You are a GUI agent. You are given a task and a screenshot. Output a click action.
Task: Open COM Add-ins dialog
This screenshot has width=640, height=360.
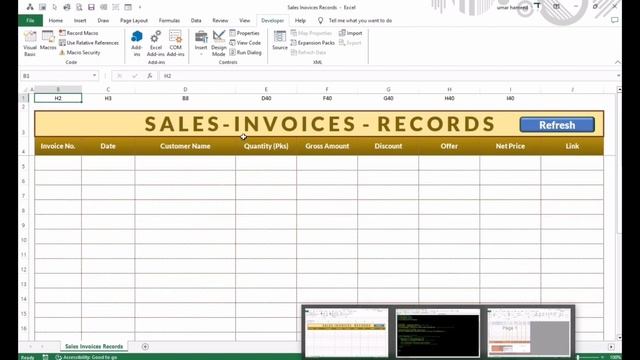pos(176,43)
